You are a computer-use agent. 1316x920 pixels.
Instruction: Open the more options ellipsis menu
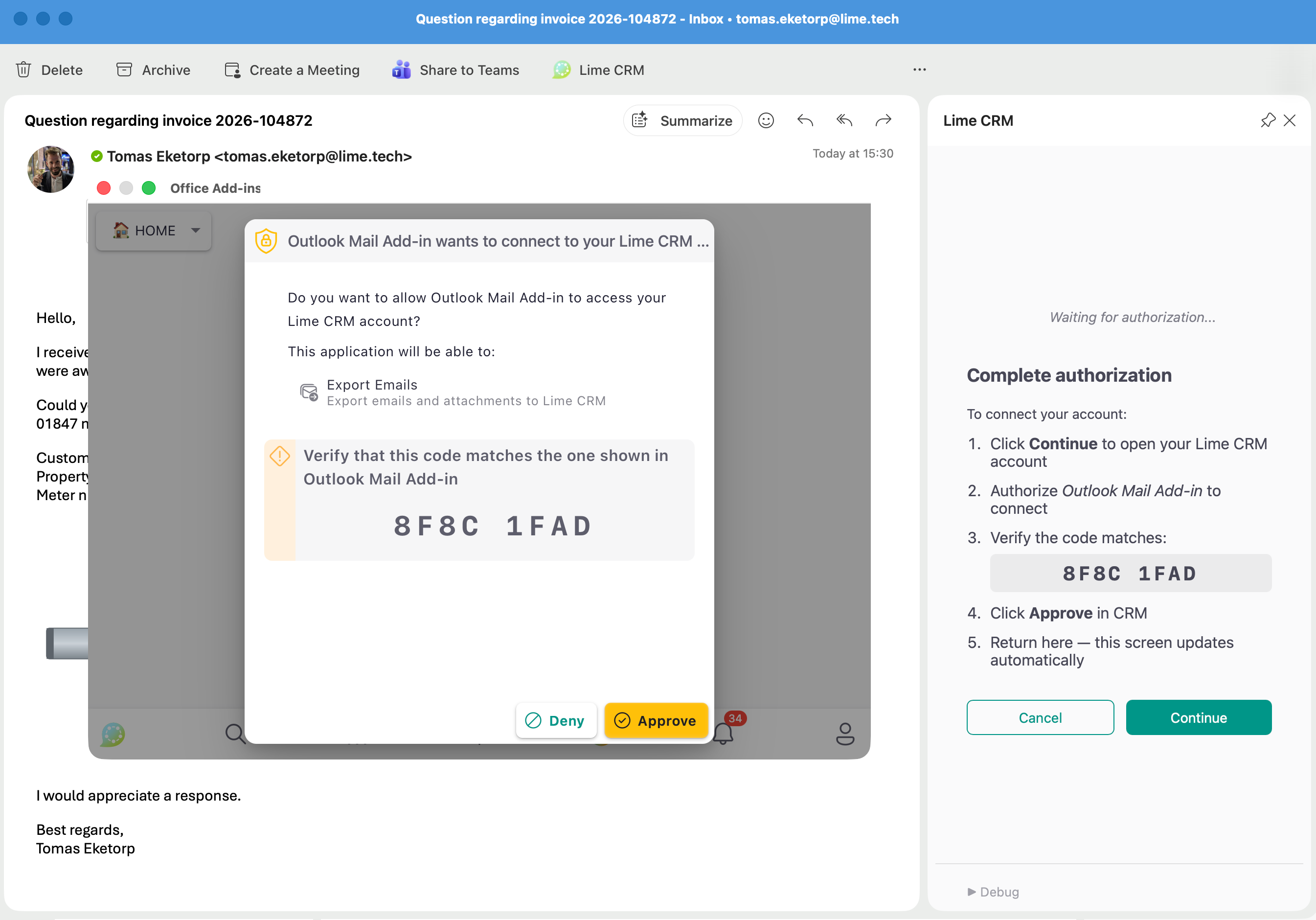click(919, 69)
